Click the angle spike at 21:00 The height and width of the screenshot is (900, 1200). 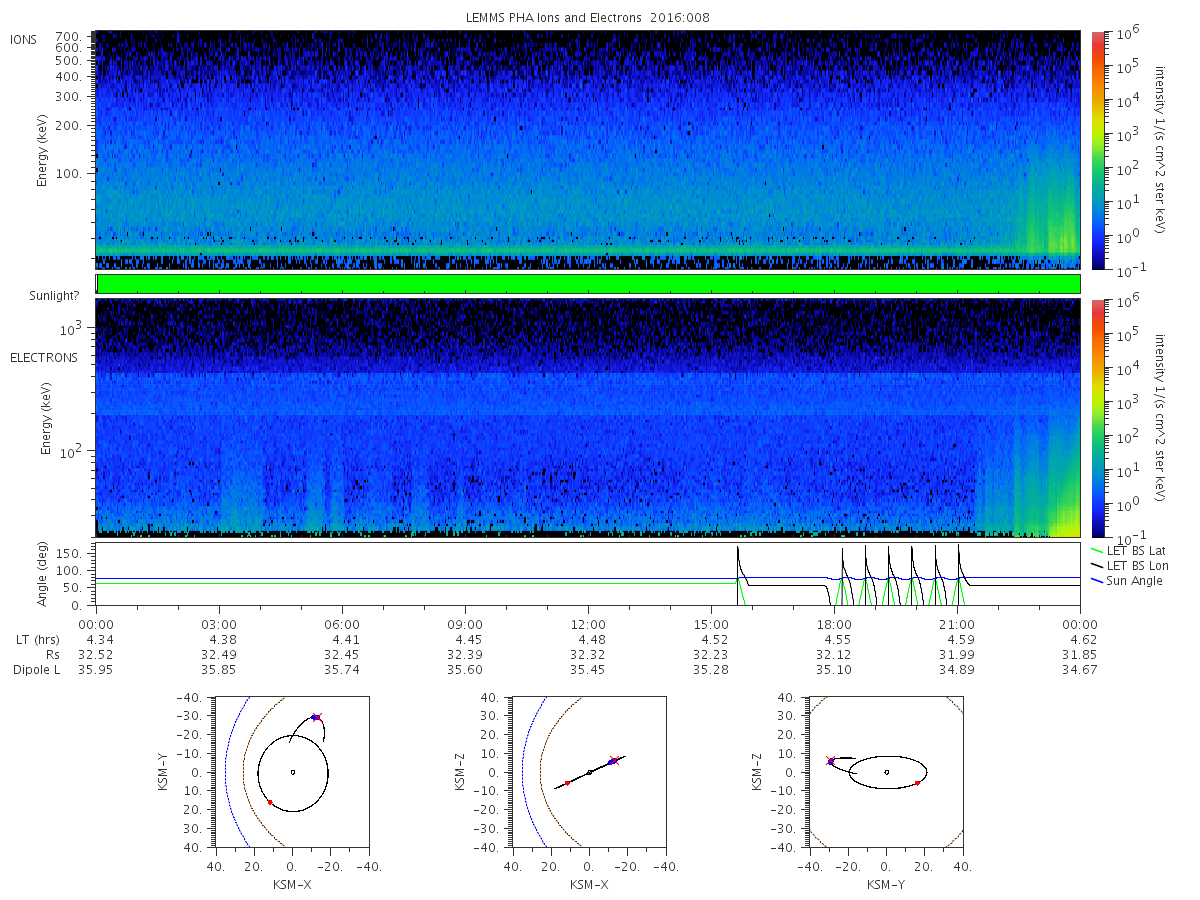pos(960,574)
